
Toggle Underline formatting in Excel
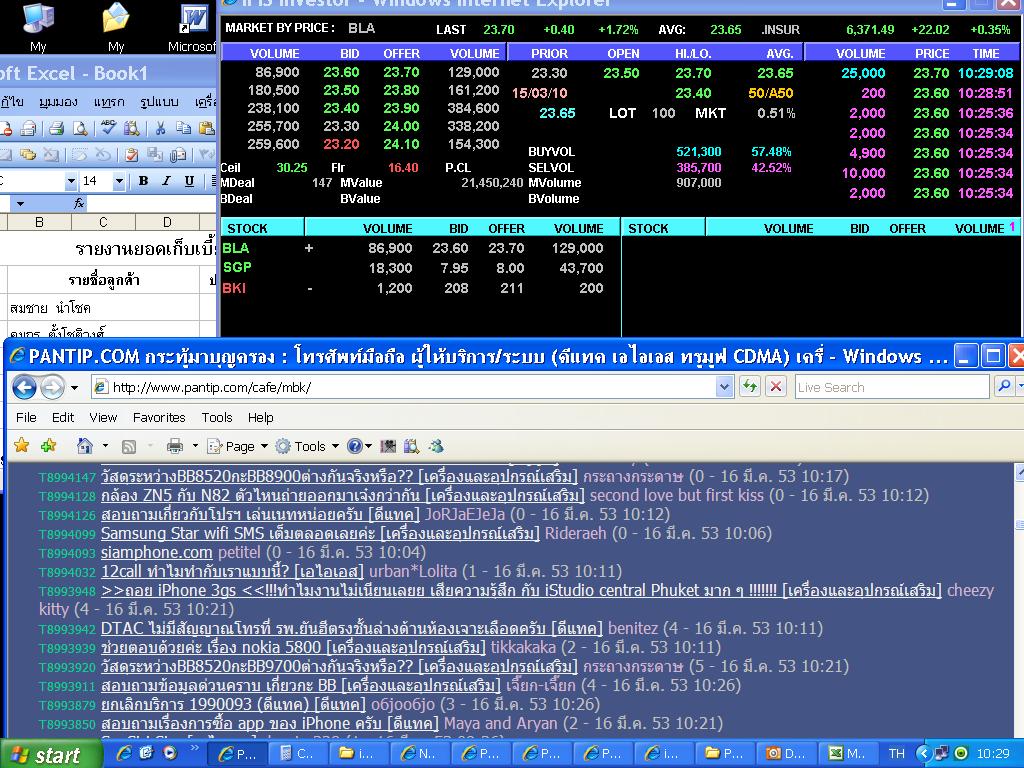(189, 181)
